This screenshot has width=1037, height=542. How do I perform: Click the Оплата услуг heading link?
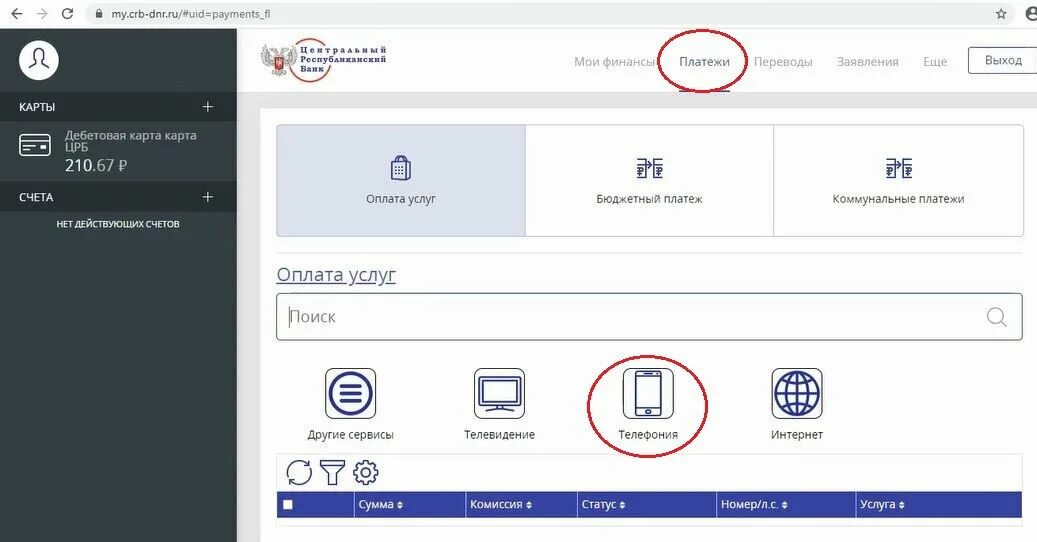(x=336, y=274)
